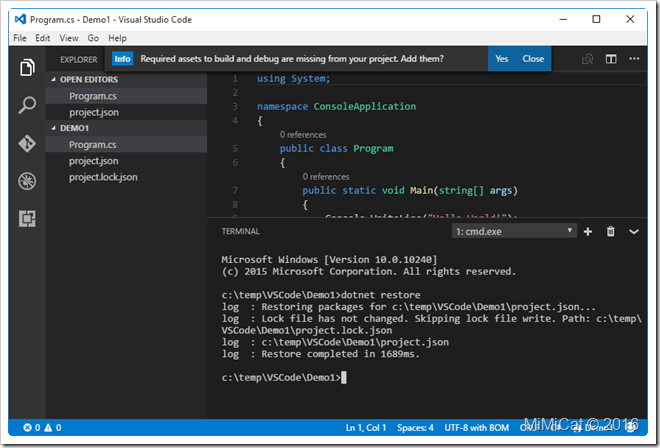Open the Extensions view in activity bar
The height and width of the screenshot is (448, 660).
coord(27,219)
